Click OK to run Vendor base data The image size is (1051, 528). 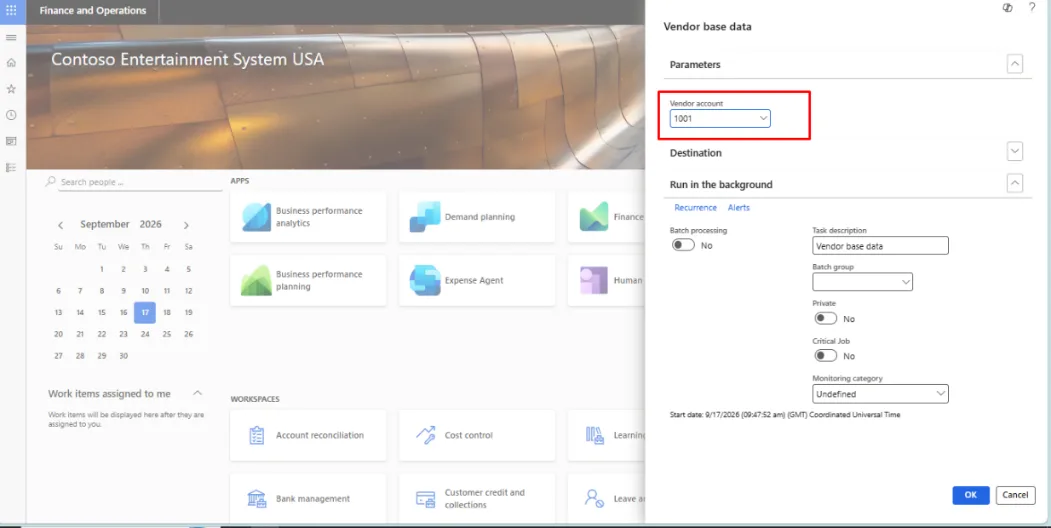pos(971,495)
